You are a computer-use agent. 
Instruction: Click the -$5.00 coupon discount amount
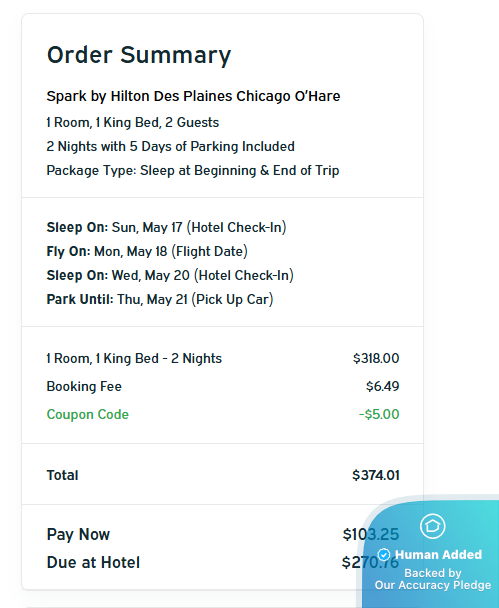(x=379, y=414)
